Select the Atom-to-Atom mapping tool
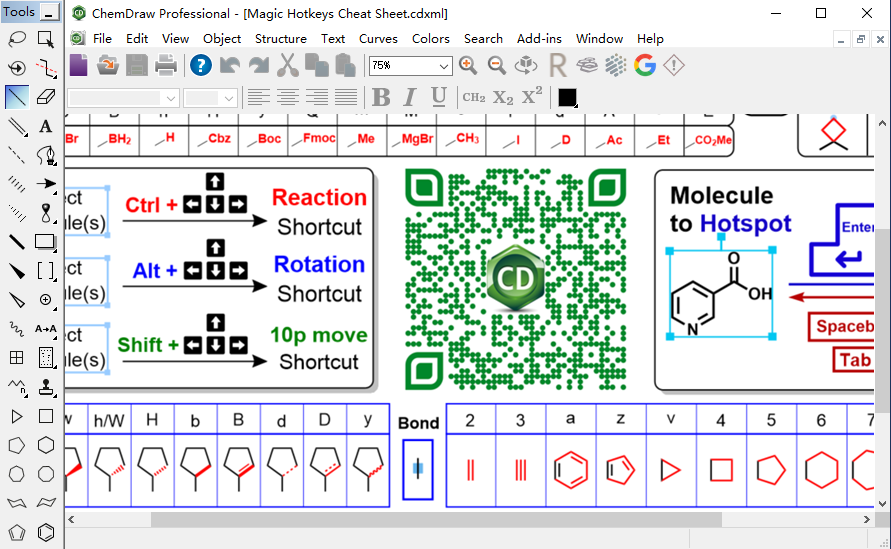This screenshot has width=891, height=549. click(x=45, y=328)
